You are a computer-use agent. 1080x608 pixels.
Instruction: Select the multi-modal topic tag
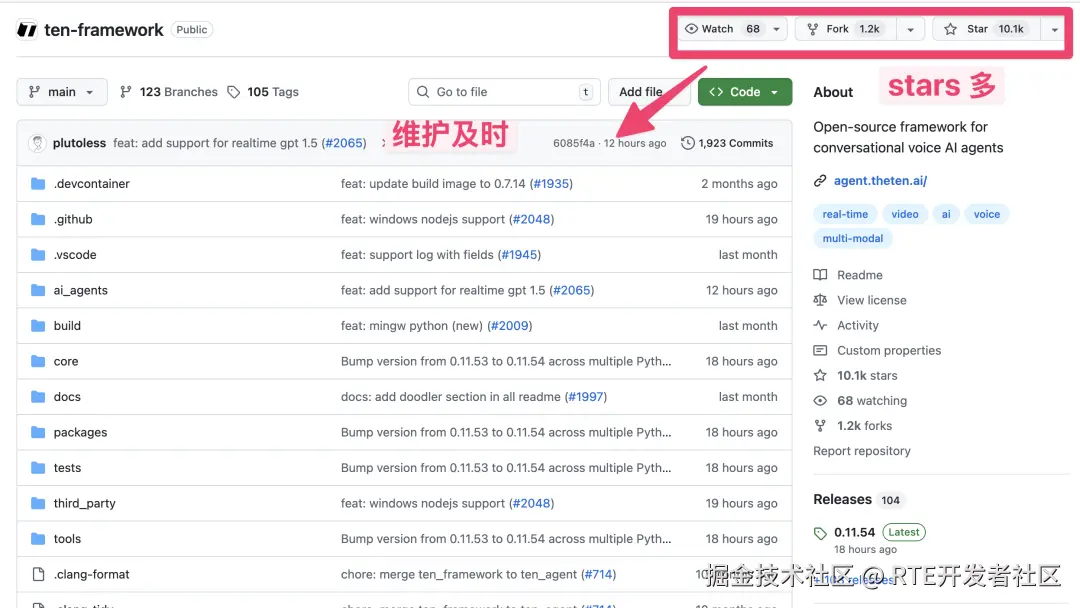click(x=853, y=238)
